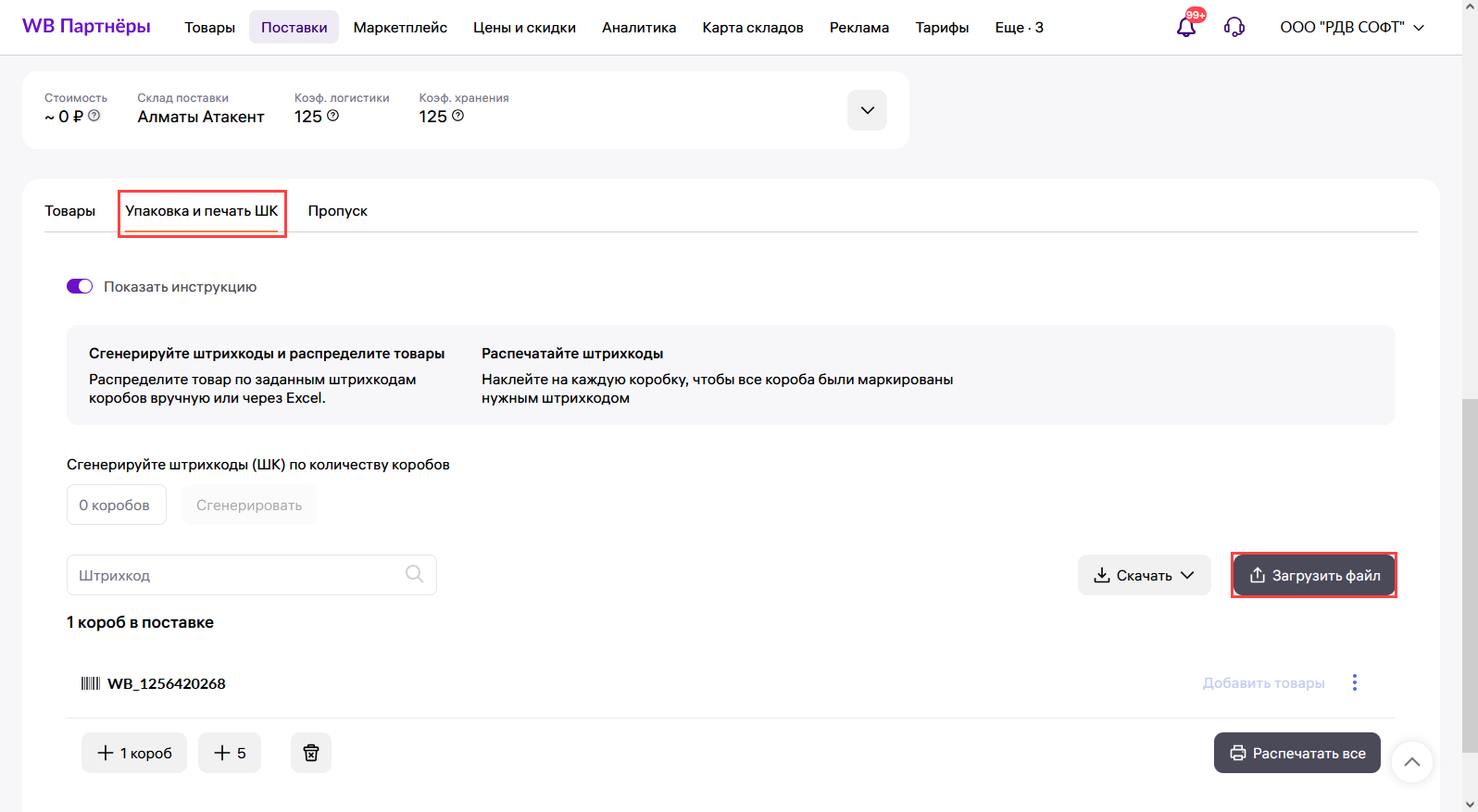This screenshot has width=1478, height=812.
Task: Click the Распечатать все button
Action: [1296, 753]
